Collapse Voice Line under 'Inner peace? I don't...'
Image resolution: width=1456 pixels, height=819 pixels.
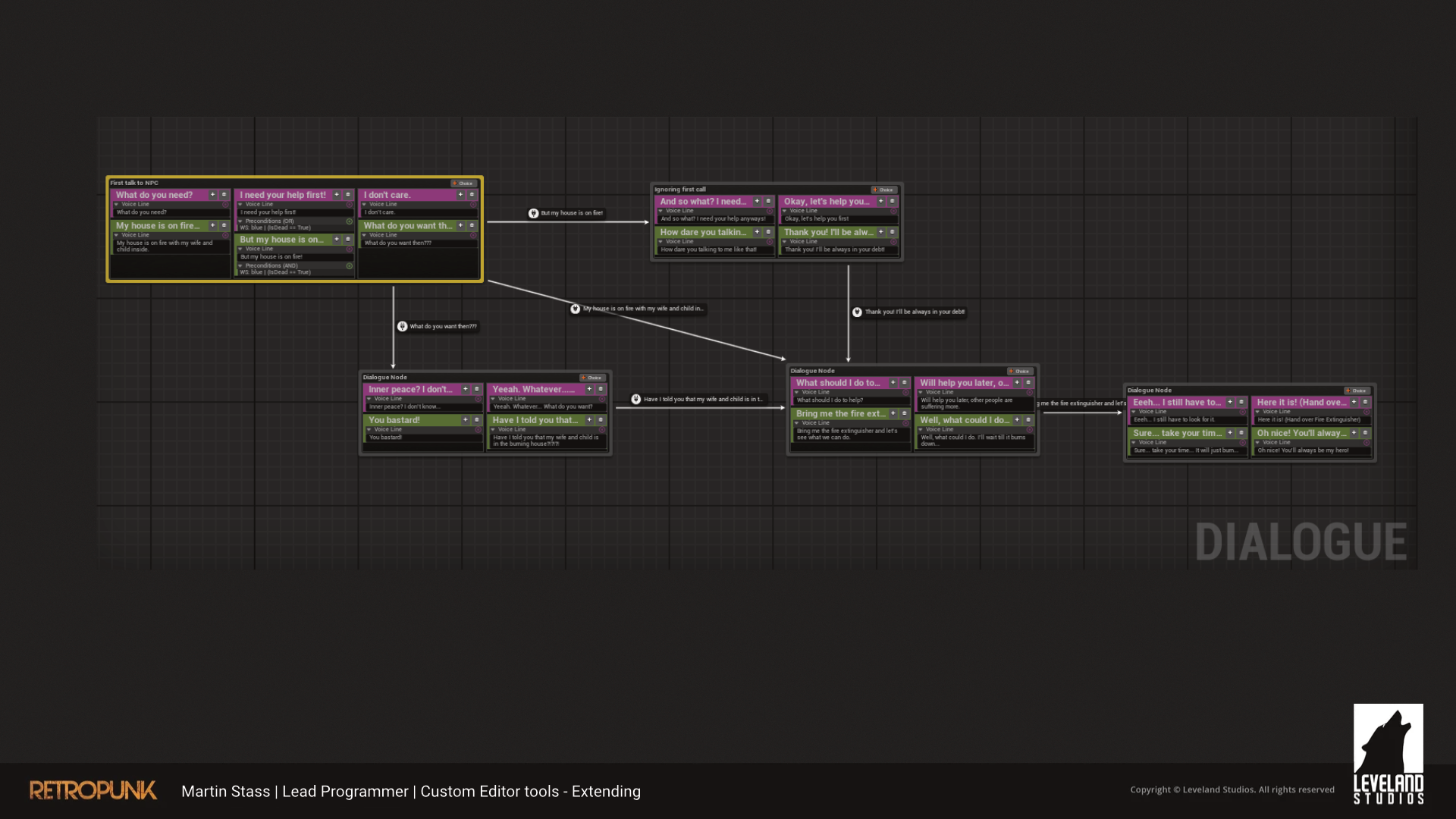369,399
